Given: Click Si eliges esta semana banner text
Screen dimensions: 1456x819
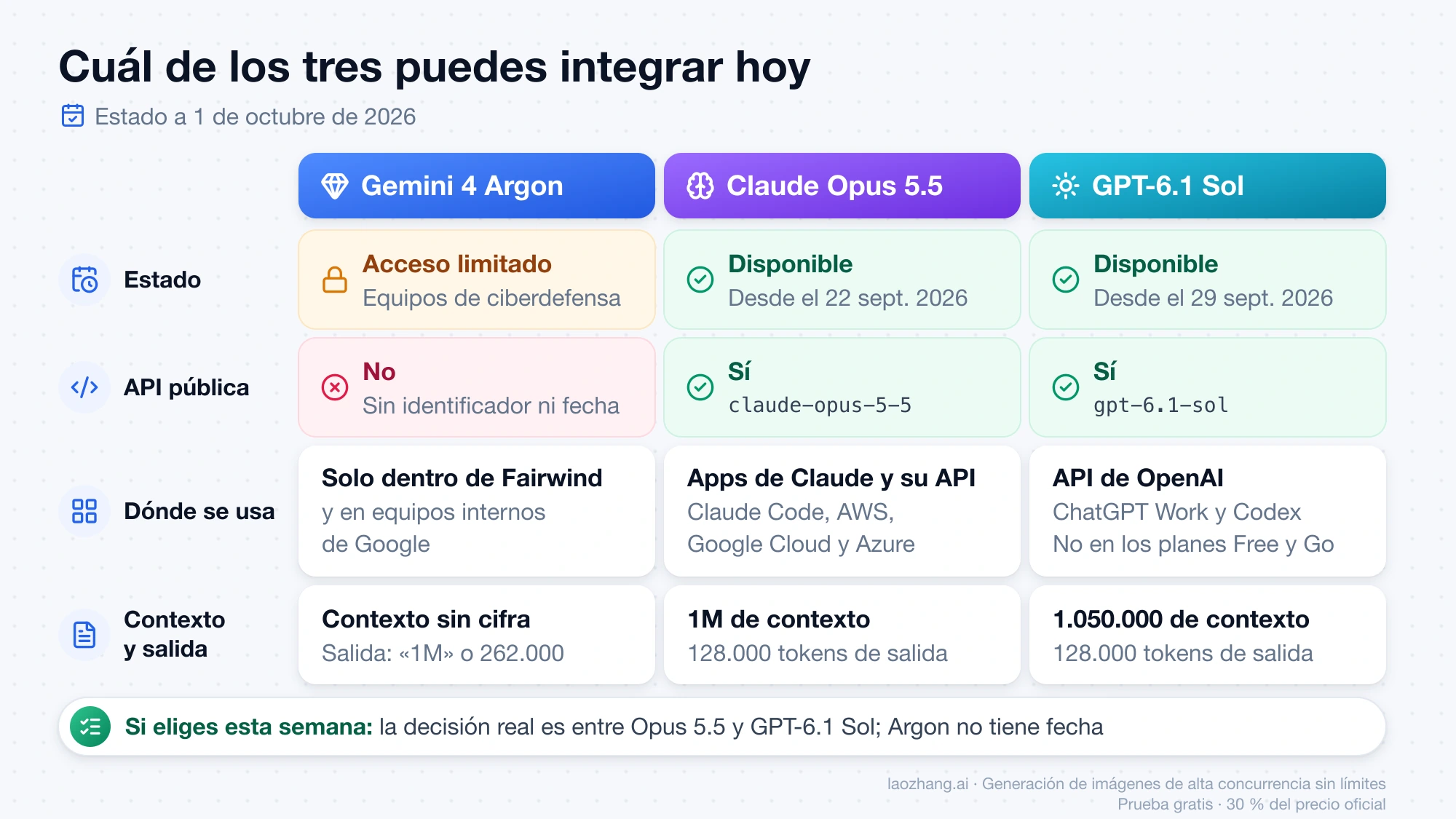Looking at the screenshot, I should (614, 727).
